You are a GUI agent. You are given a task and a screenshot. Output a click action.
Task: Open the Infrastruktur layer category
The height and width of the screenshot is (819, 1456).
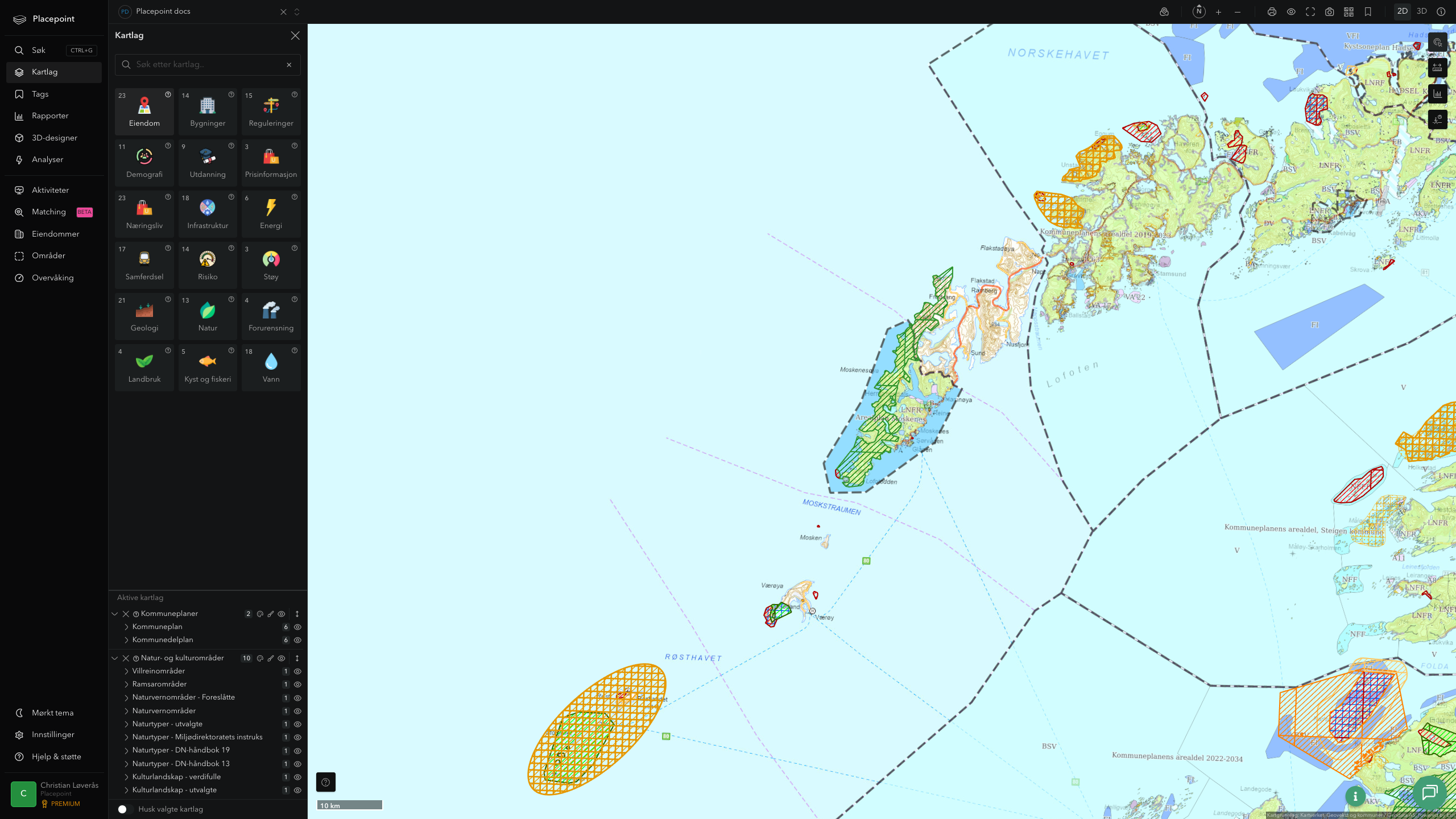pyautogui.click(x=208, y=214)
